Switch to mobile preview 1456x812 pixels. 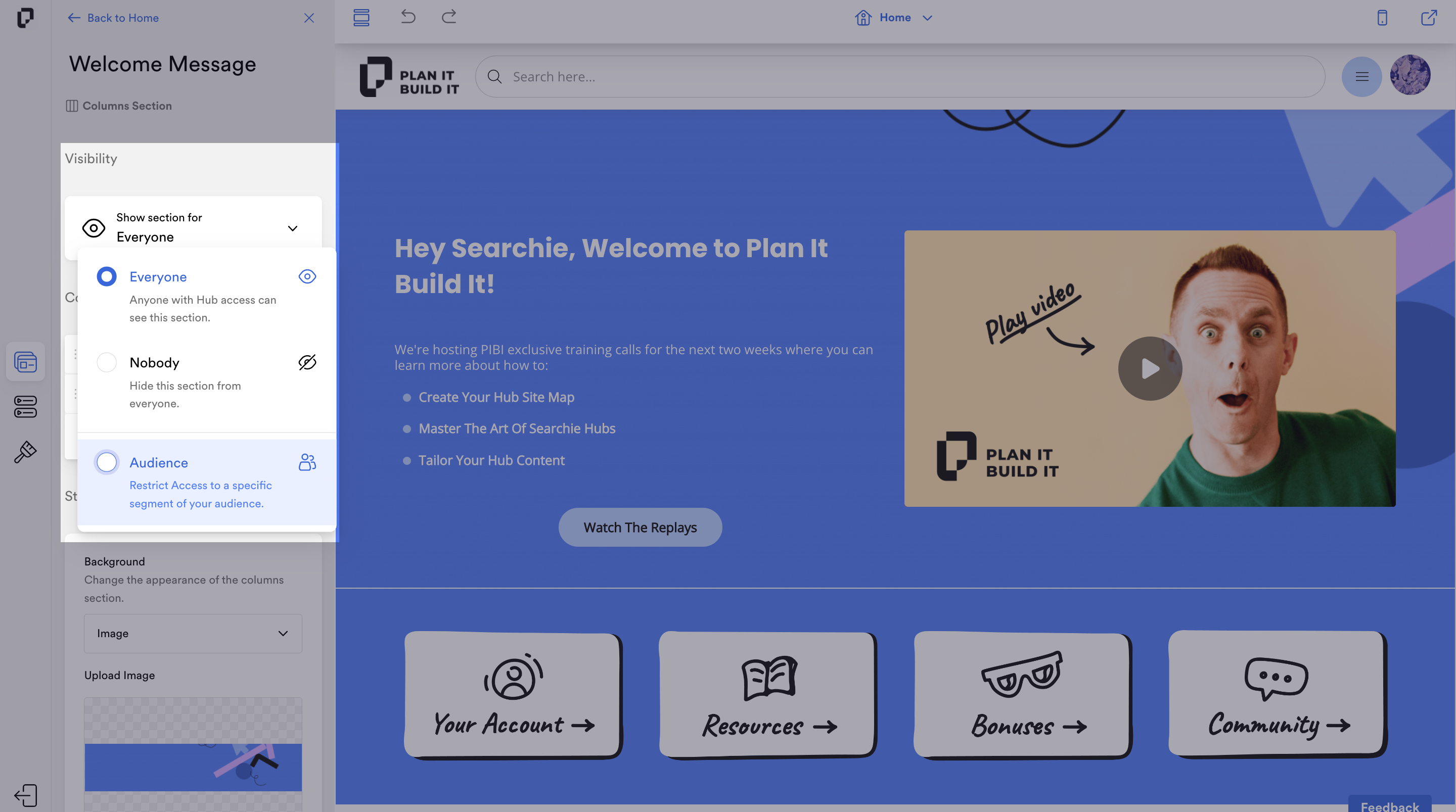coord(1382,18)
